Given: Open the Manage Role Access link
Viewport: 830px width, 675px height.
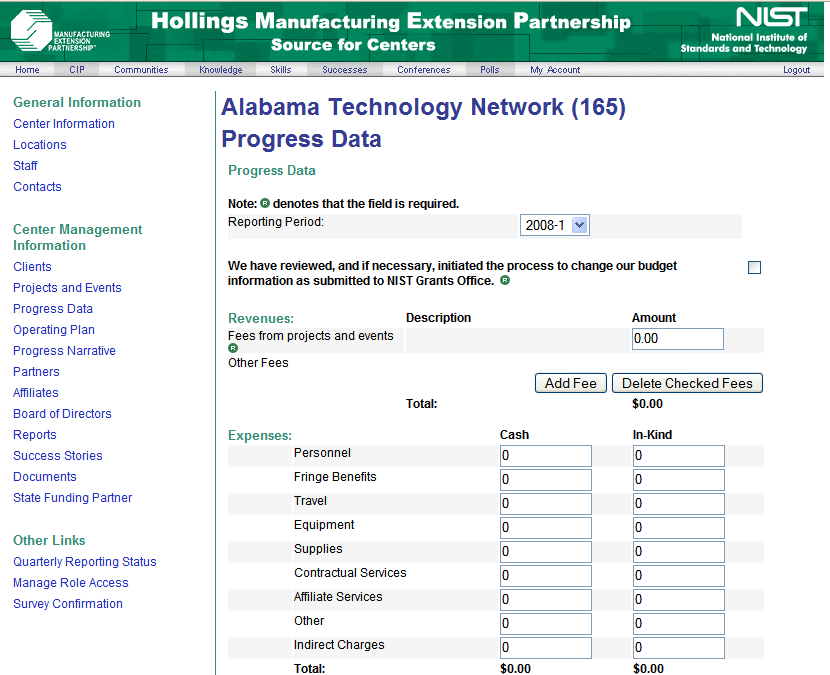Looking at the screenshot, I should 71,582.
